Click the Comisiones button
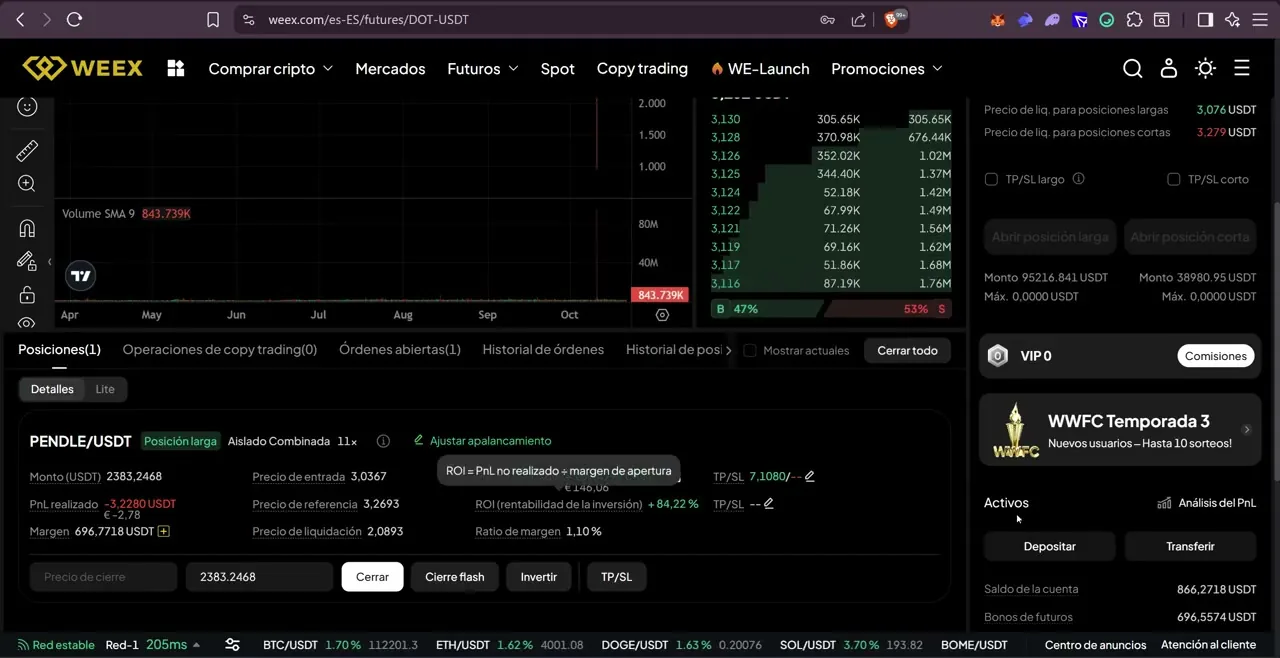The width and height of the screenshot is (1280, 658). [x=1216, y=356]
